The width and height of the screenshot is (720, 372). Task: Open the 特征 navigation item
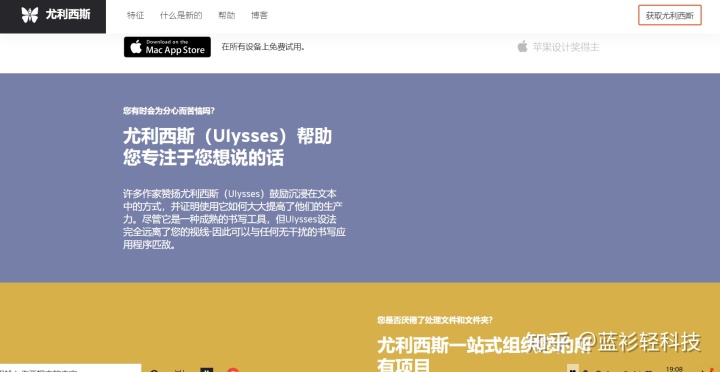135,15
